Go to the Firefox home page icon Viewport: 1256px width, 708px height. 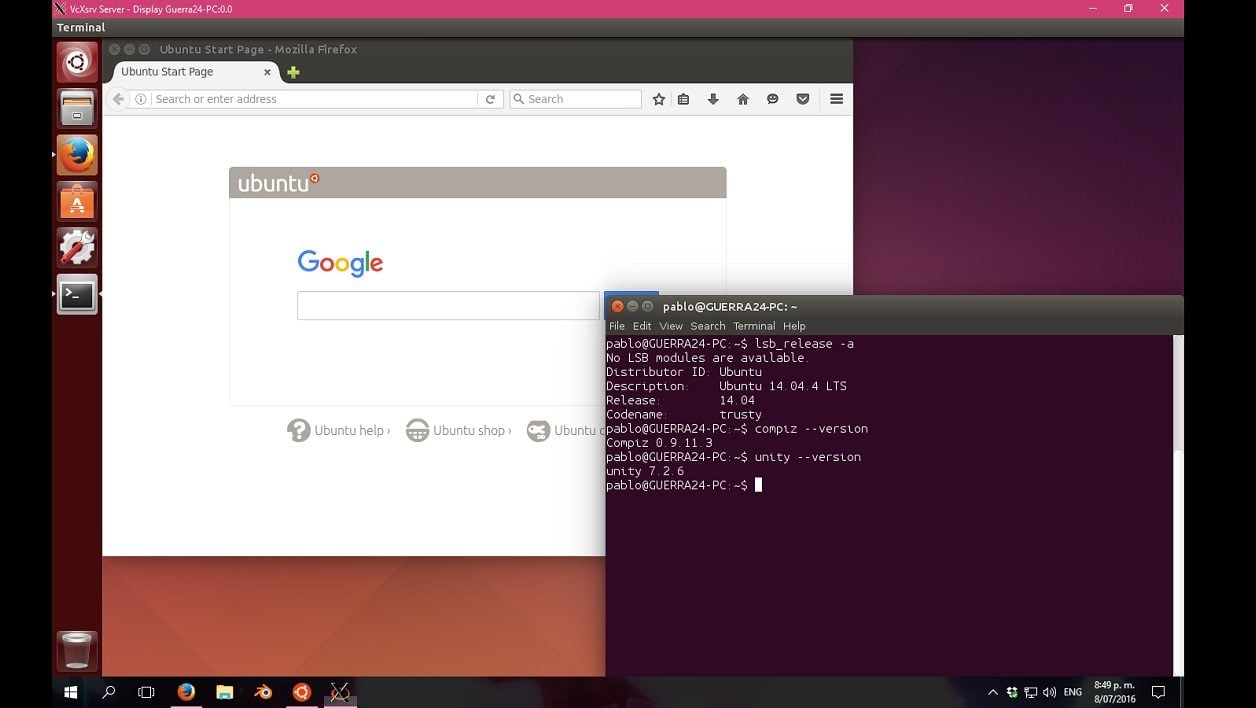pos(743,99)
